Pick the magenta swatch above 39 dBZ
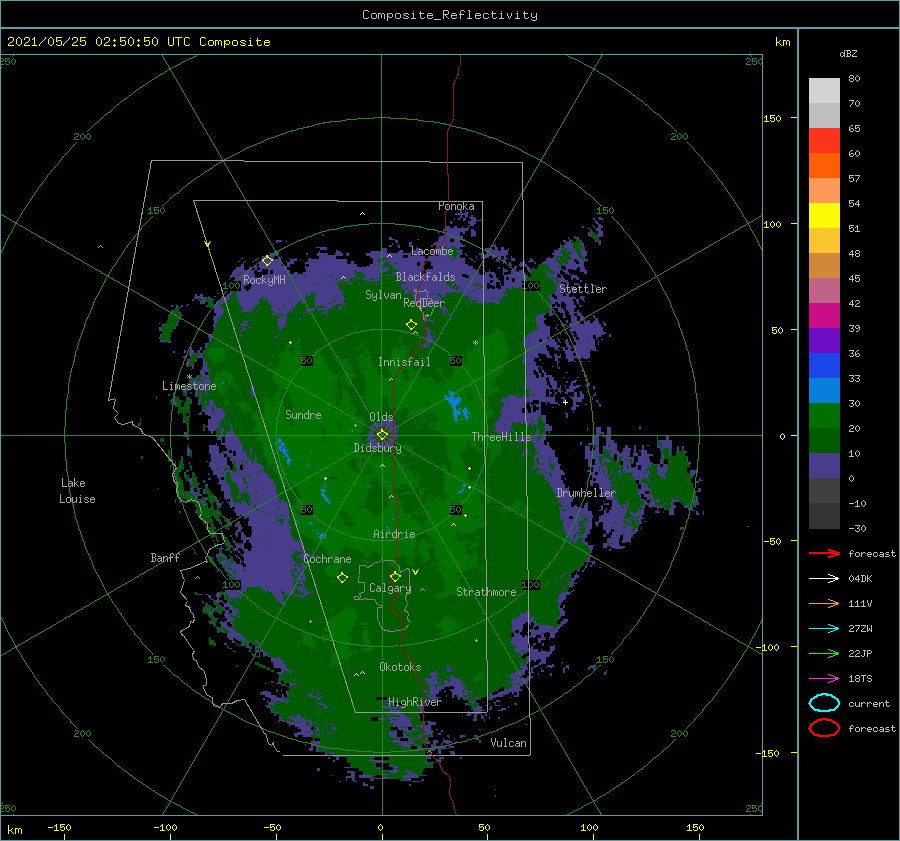 (x=824, y=316)
